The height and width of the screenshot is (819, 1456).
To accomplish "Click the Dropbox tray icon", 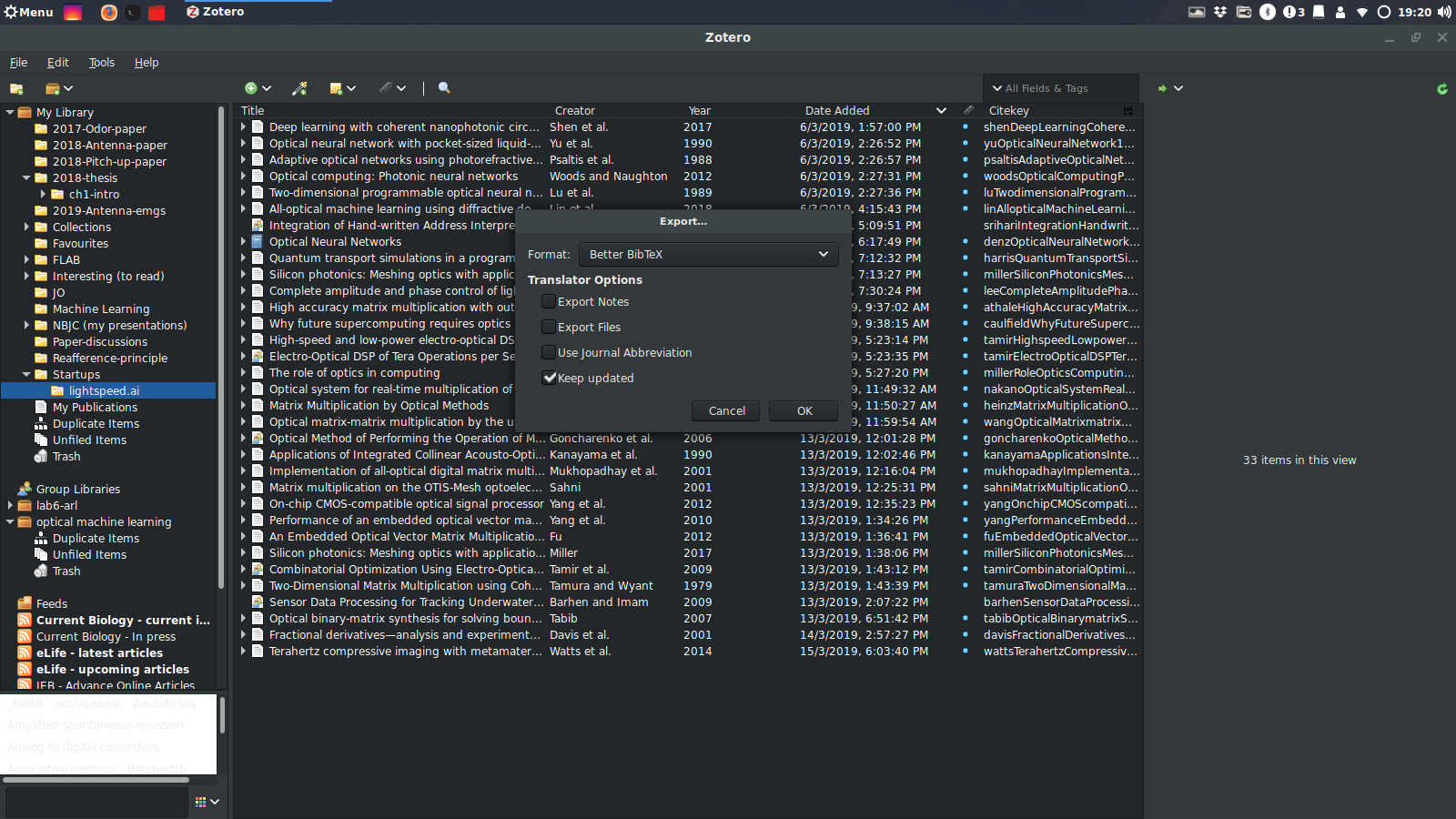I will [x=1220, y=12].
